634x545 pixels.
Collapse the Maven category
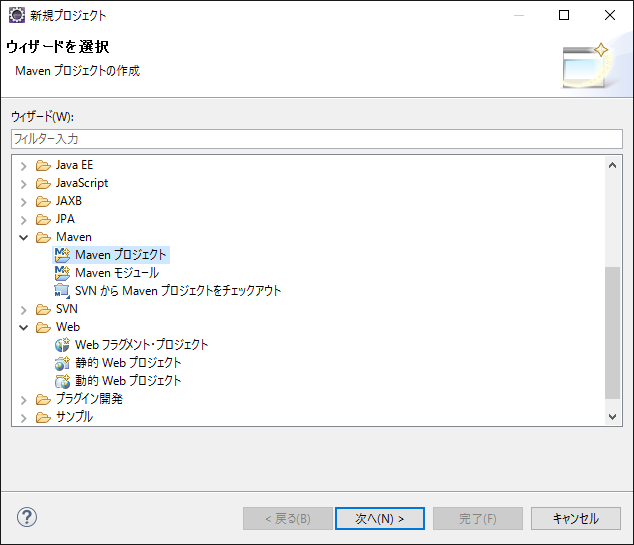[24, 237]
